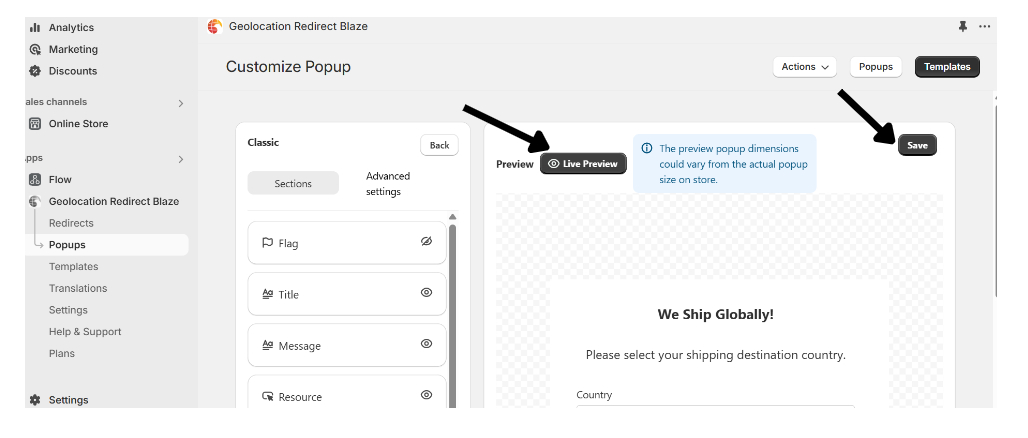Image resolution: width=1028 pixels, height=438 pixels.
Task: Click the Title section text icon
Action: click(267, 294)
